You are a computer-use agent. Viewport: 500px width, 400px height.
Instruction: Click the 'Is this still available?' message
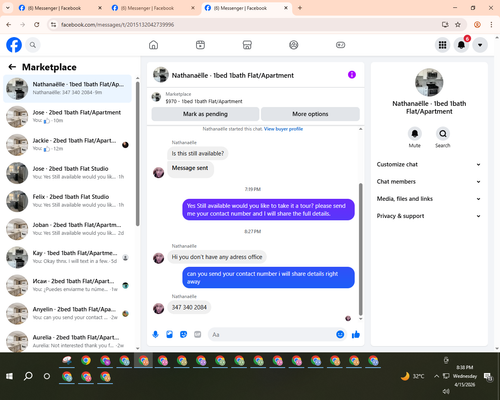(x=198, y=154)
